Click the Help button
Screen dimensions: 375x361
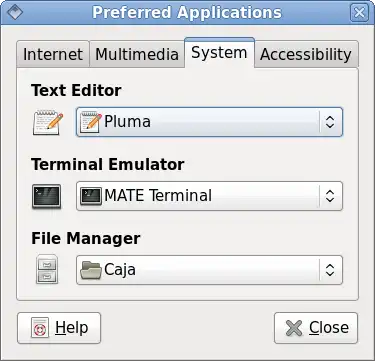(x=59, y=328)
